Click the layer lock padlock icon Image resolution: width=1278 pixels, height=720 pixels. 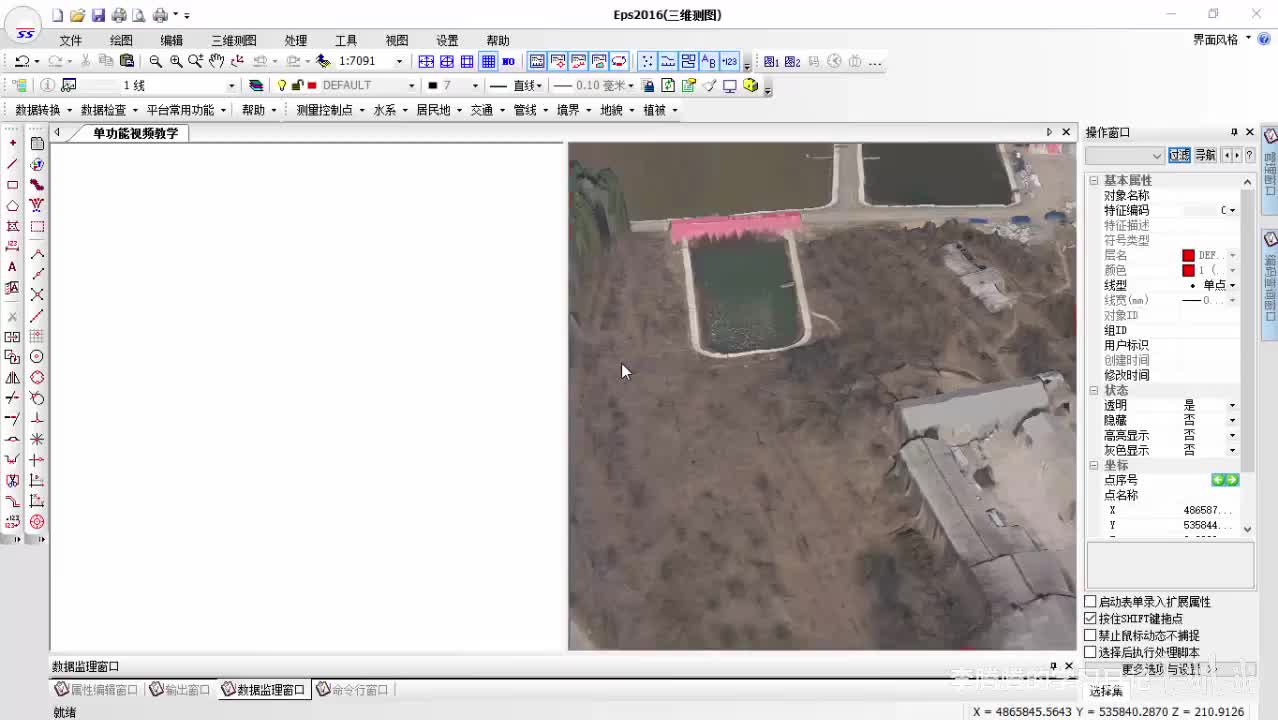click(x=297, y=85)
